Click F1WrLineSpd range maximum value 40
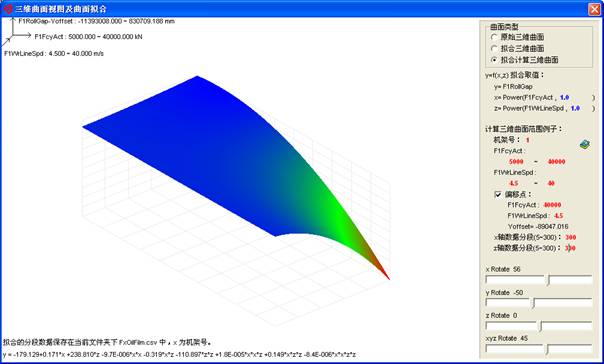Viewport: 604px width, 364px height. pyautogui.click(x=551, y=183)
